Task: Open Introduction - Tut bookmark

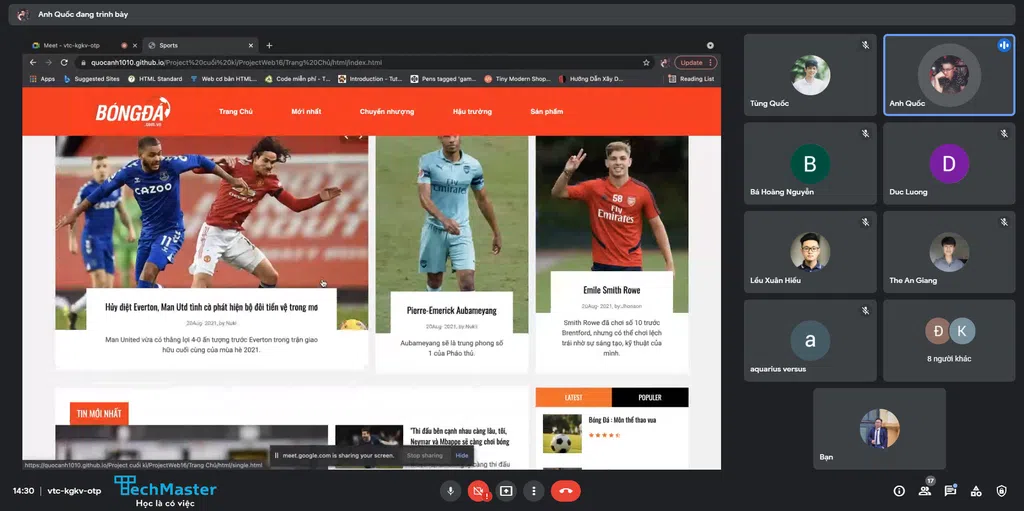Action: (370, 79)
